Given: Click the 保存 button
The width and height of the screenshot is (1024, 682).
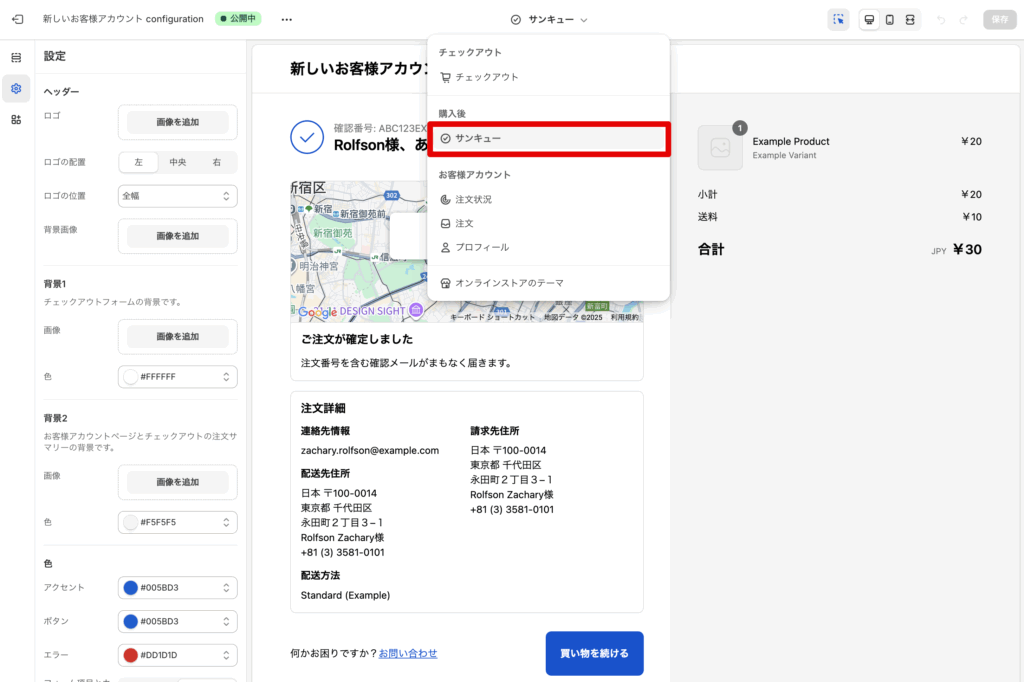Looking at the screenshot, I should [x=1000, y=20].
